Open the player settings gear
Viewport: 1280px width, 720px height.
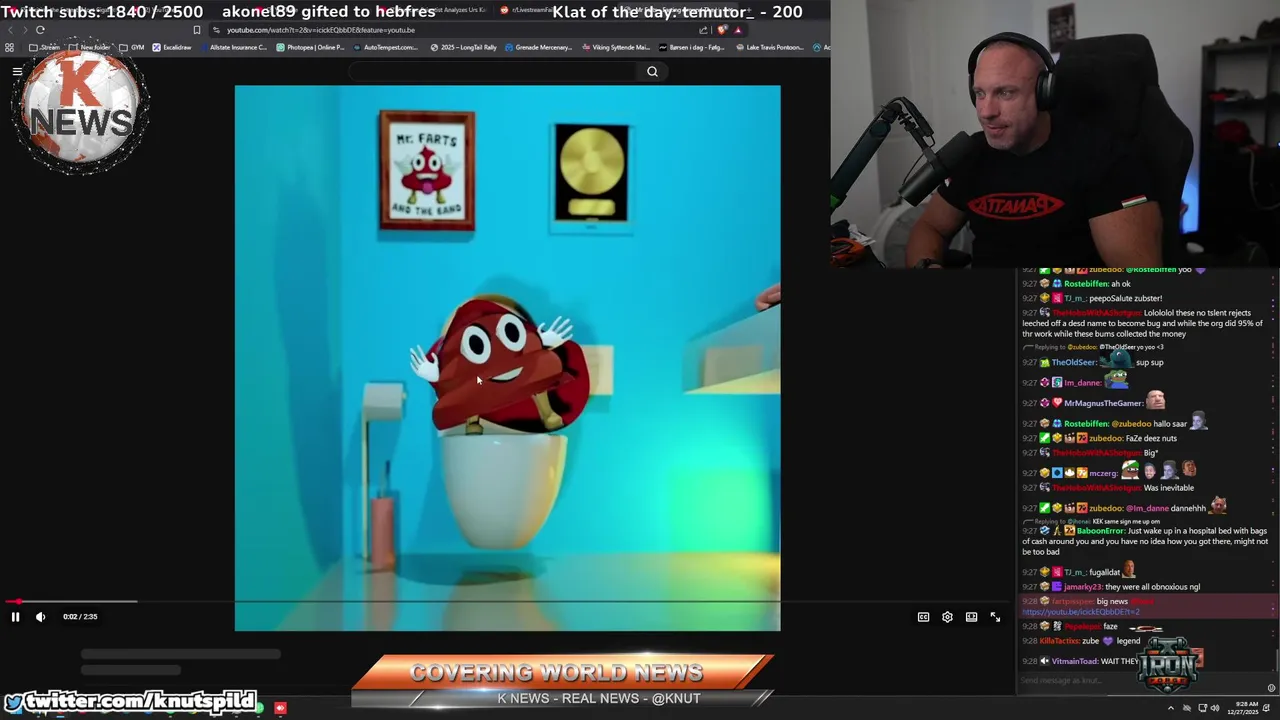pyautogui.click(x=947, y=617)
